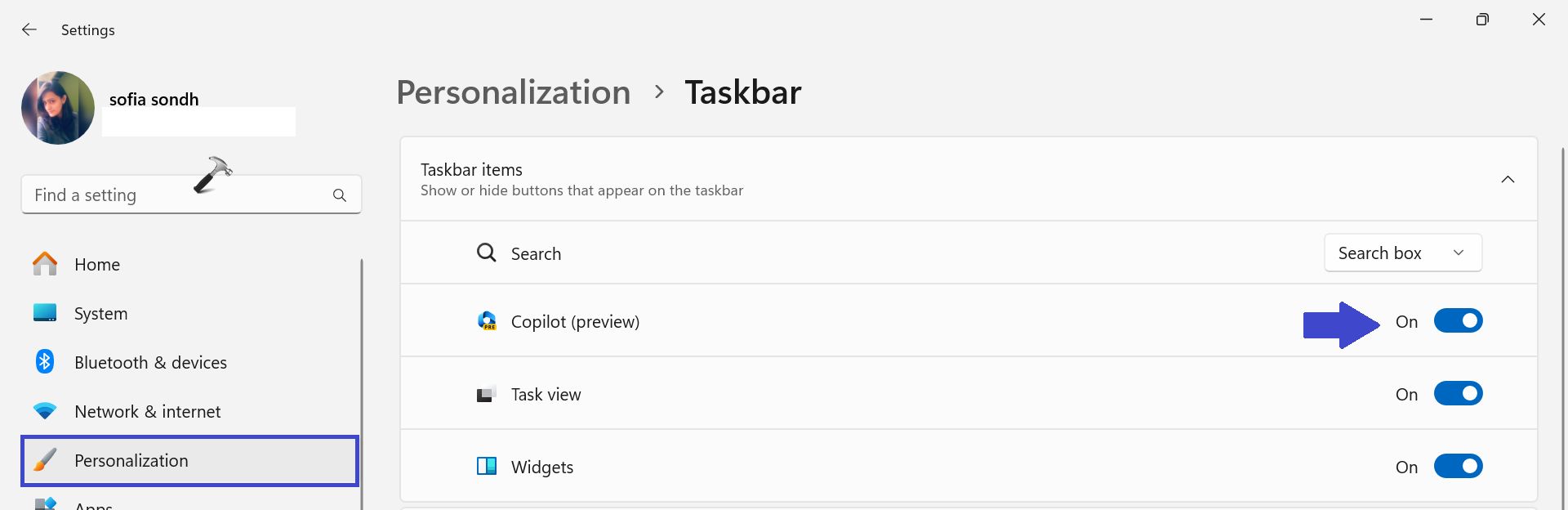The width and height of the screenshot is (1568, 510).
Task: Click the magnifier icon in Find a setting
Action: pyautogui.click(x=340, y=195)
